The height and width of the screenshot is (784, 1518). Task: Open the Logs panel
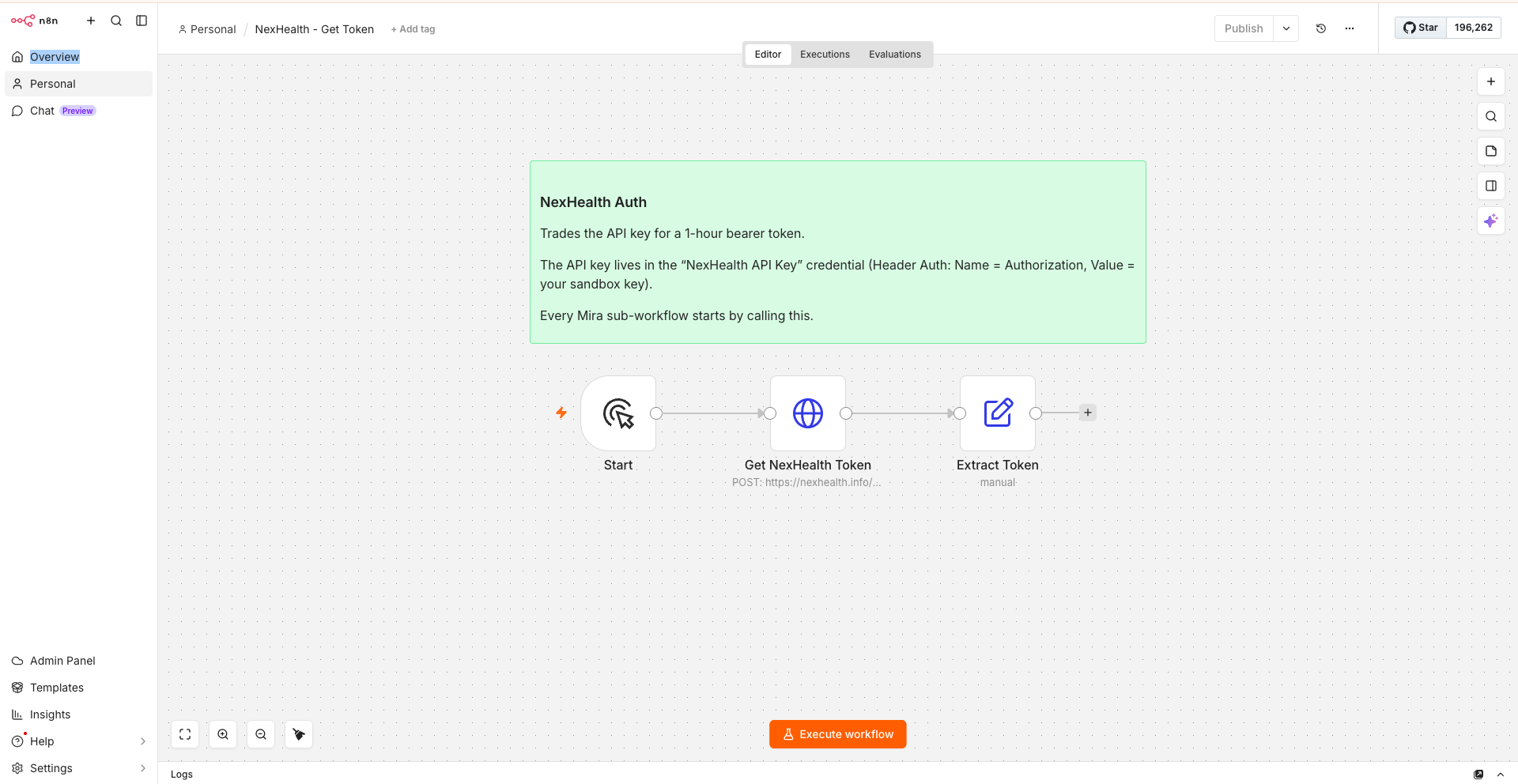(x=182, y=775)
